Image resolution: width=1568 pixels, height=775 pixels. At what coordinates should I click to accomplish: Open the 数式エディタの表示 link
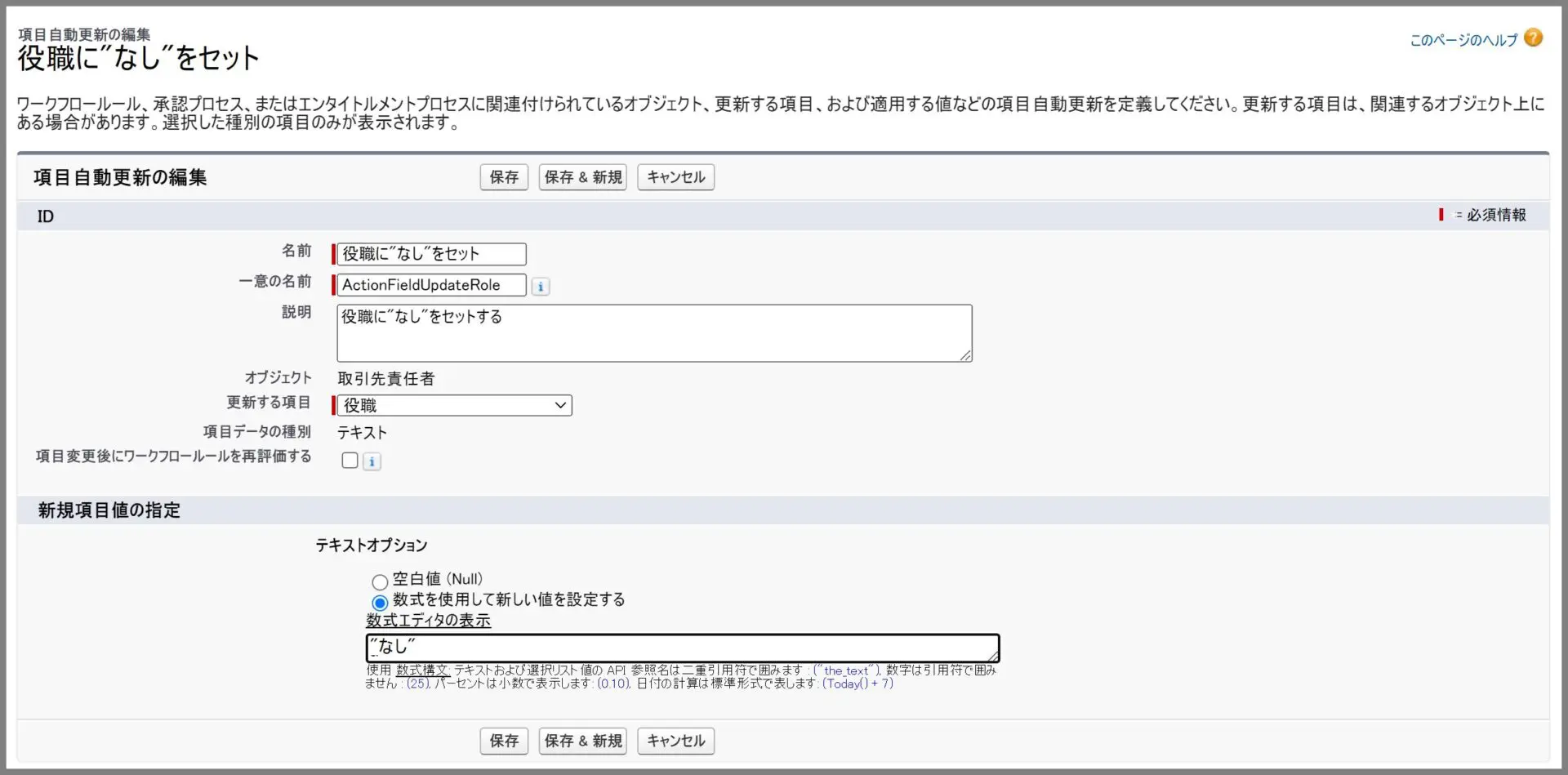(428, 621)
